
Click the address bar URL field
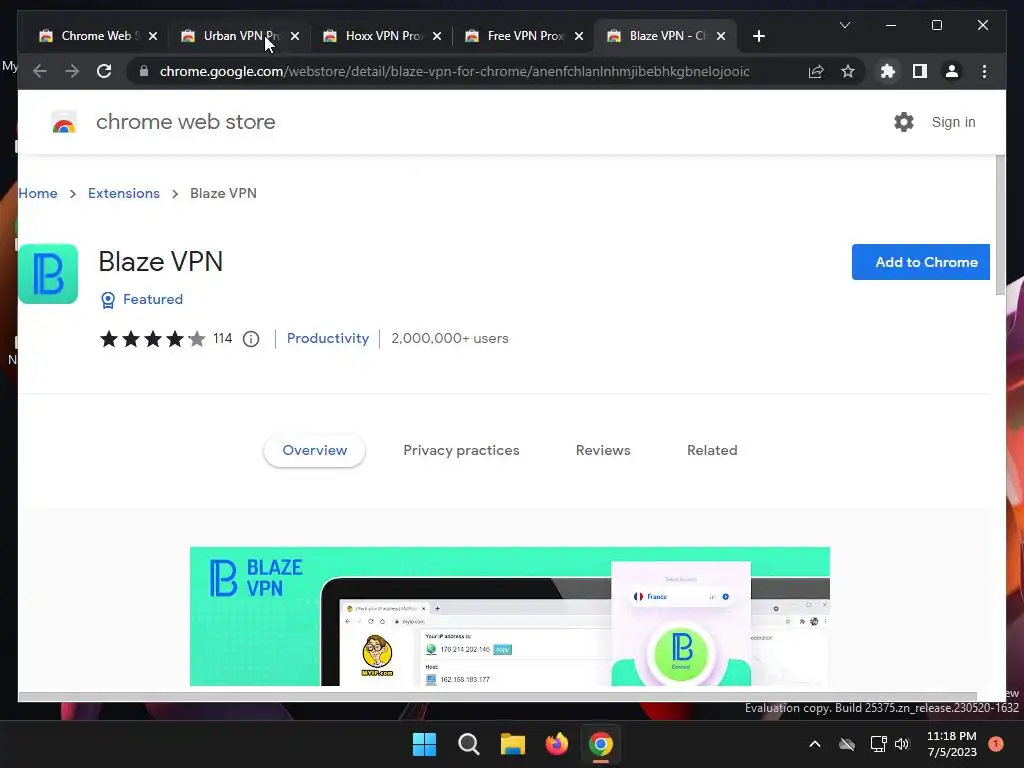tap(454, 71)
